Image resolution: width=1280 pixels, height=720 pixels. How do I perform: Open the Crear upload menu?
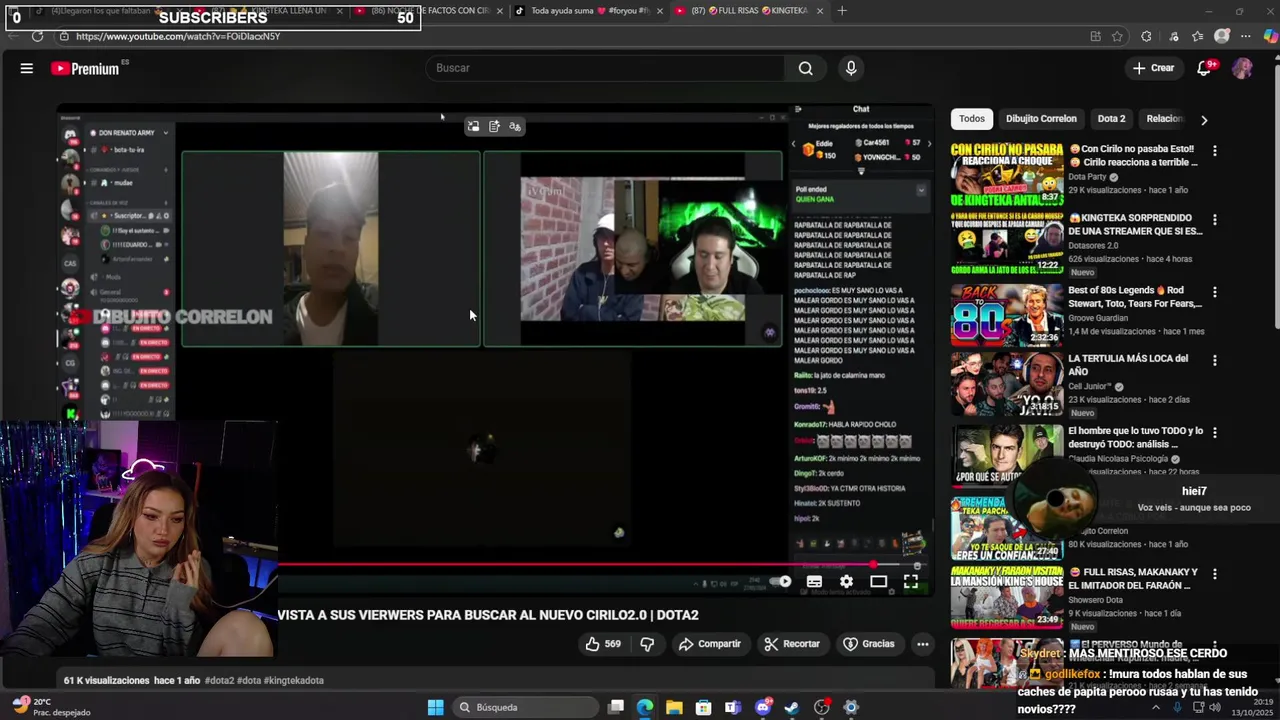click(1153, 68)
